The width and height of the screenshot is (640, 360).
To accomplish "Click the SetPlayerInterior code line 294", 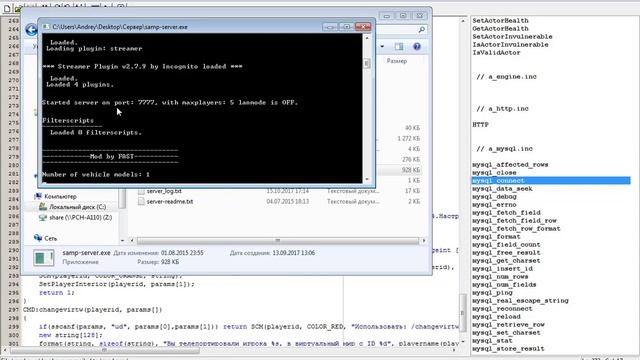I will [117, 284].
